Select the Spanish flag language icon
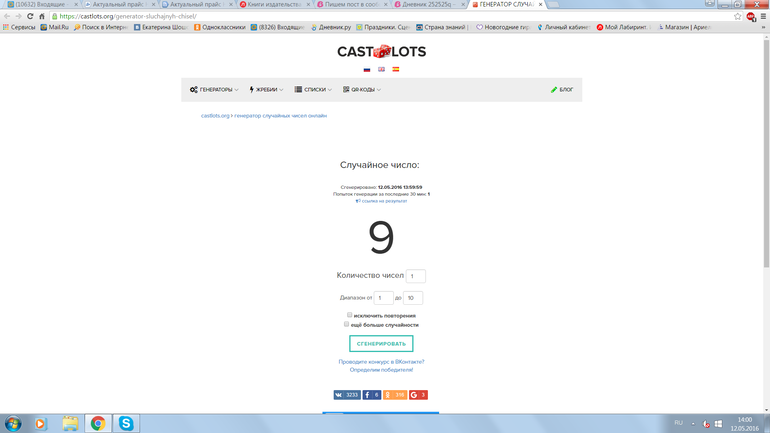770x433 pixels. click(395, 70)
